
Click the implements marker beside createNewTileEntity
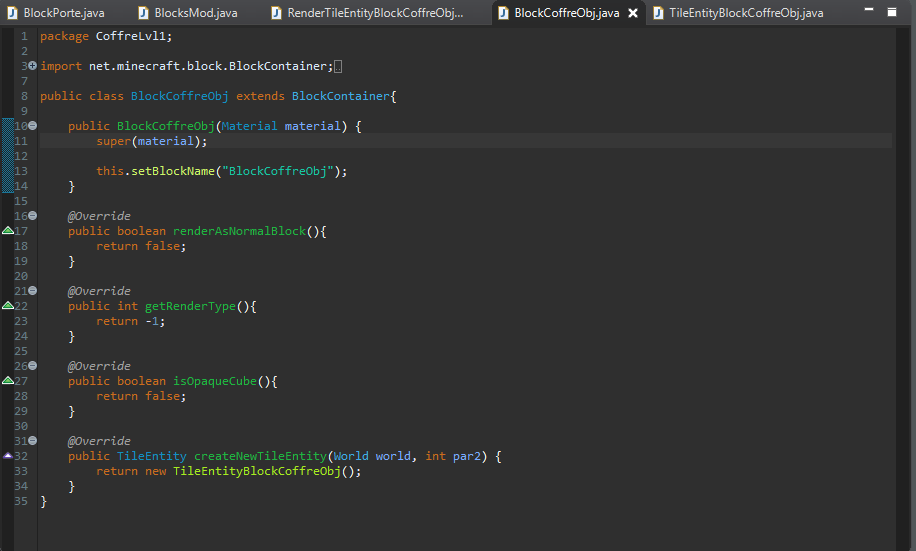click(x=8, y=456)
